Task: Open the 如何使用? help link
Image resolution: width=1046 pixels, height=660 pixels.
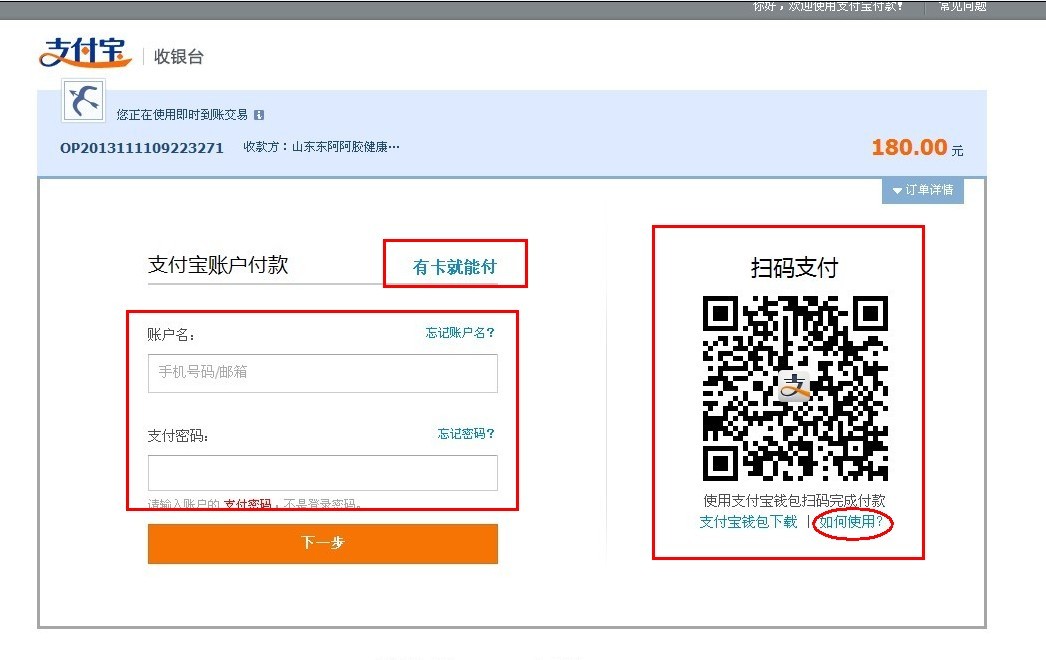Action: pyautogui.click(x=851, y=522)
